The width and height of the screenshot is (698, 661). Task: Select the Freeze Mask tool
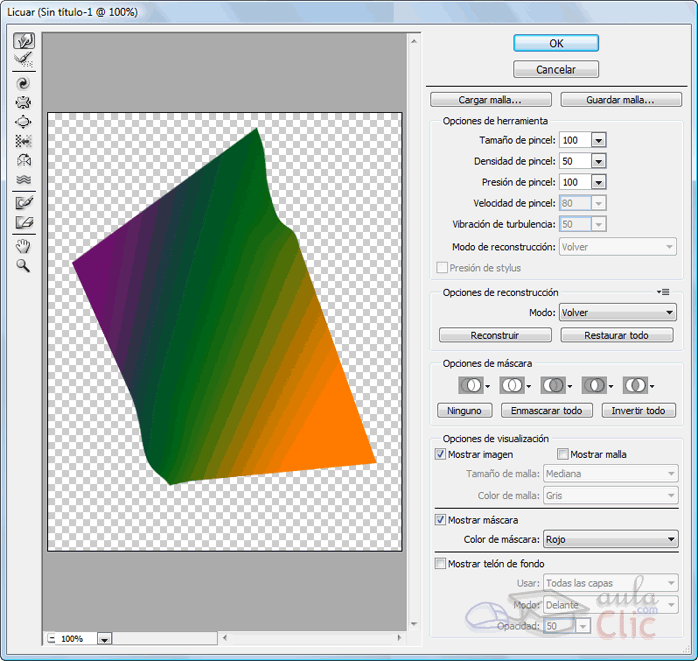click(24, 203)
